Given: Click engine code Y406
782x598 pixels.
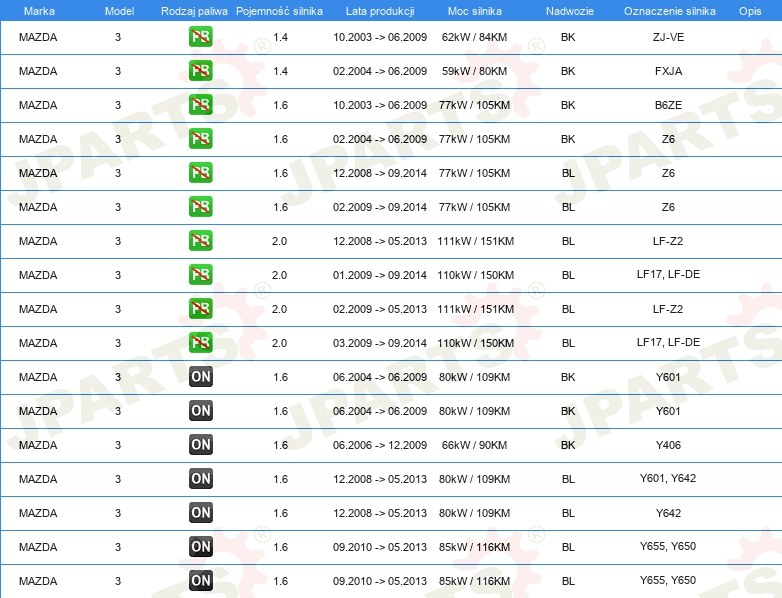Looking at the screenshot, I should point(668,445).
